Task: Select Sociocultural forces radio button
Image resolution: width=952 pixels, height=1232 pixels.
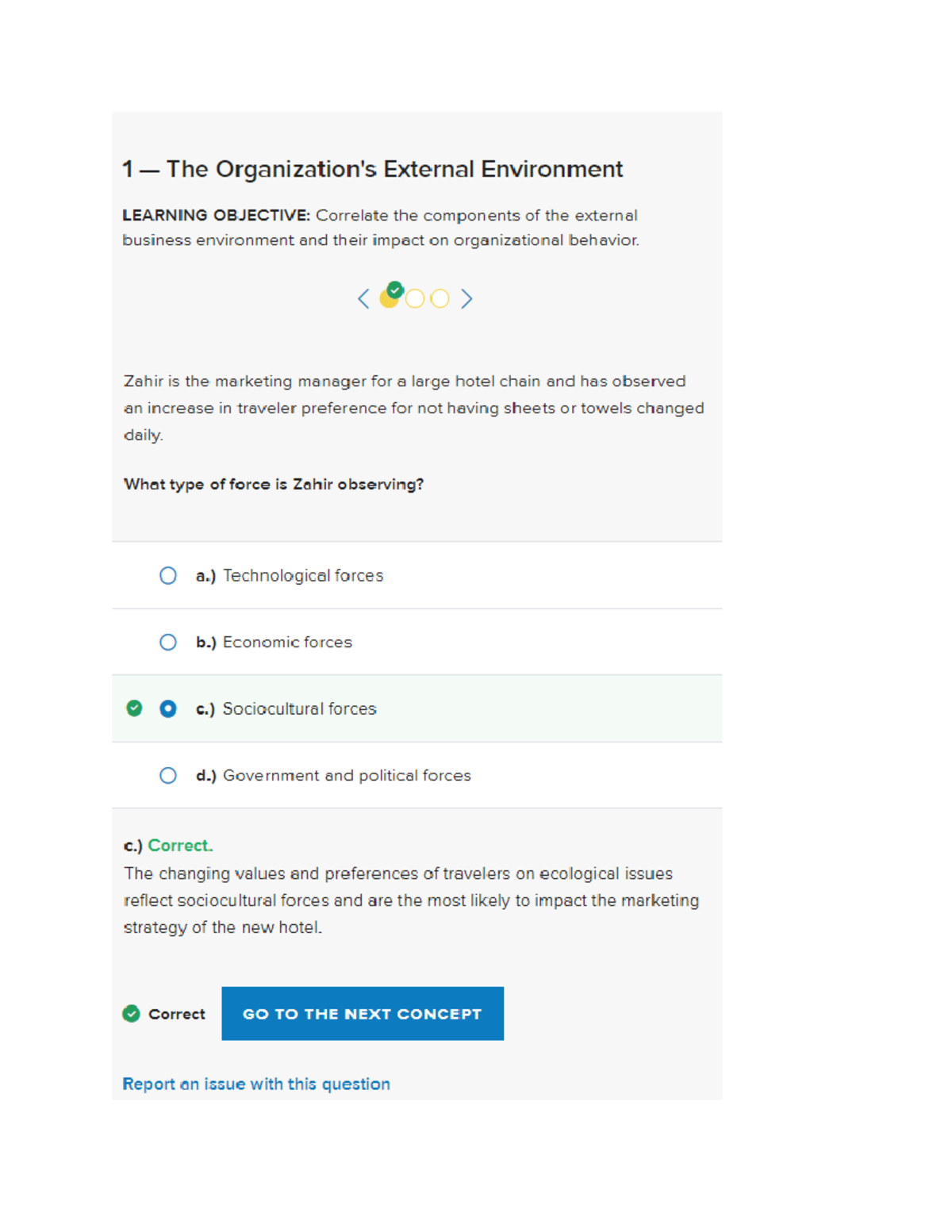Action: click(x=168, y=709)
